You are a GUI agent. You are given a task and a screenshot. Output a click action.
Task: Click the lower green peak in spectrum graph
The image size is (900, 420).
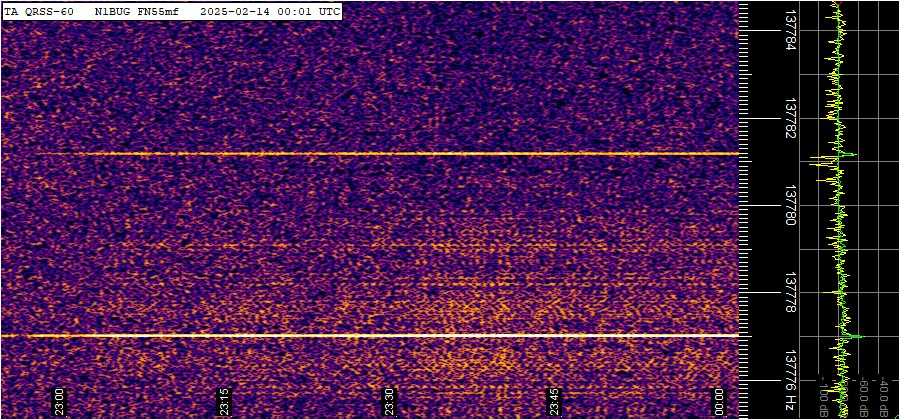click(x=858, y=337)
